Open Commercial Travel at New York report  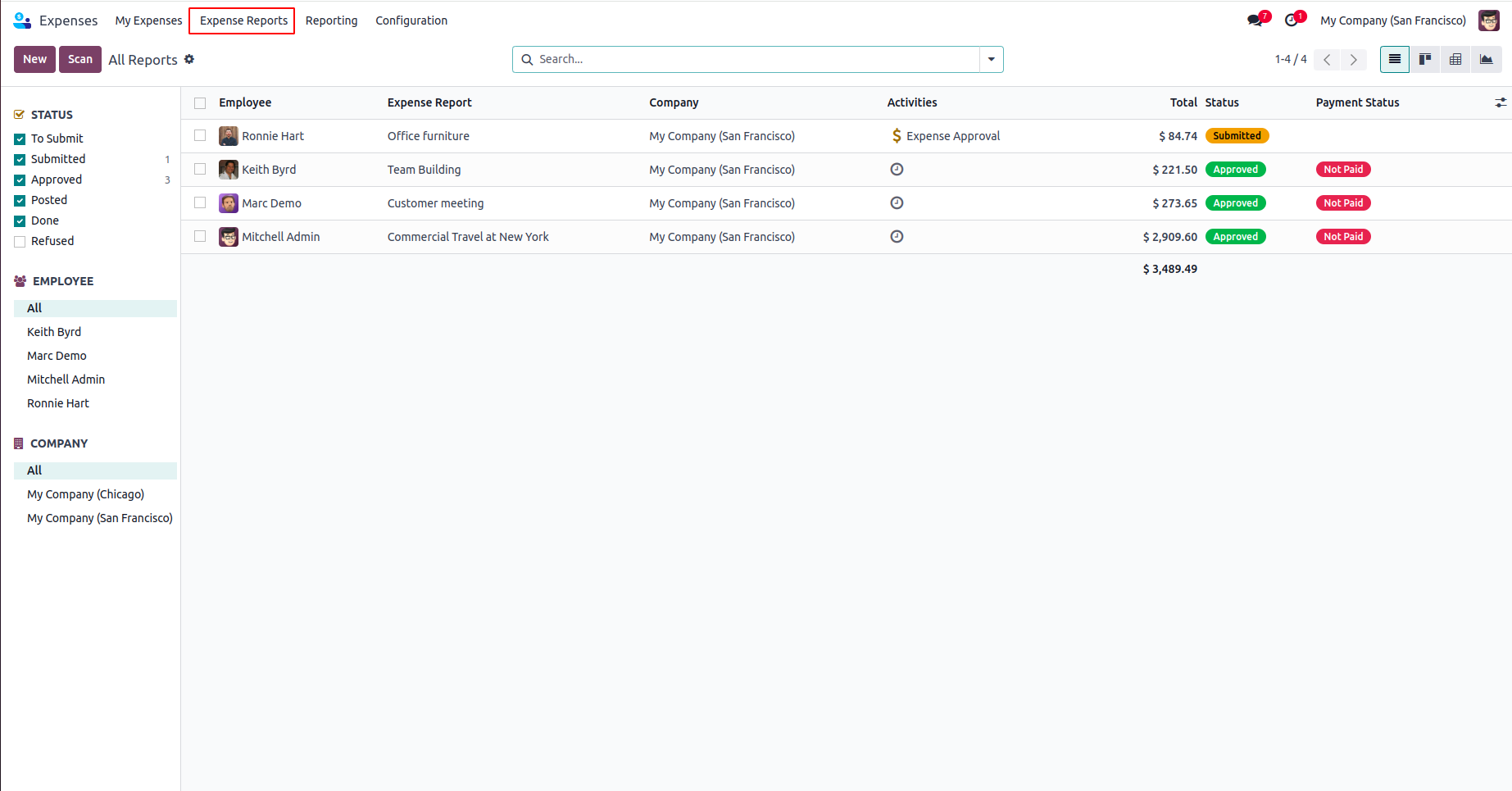pos(468,237)
